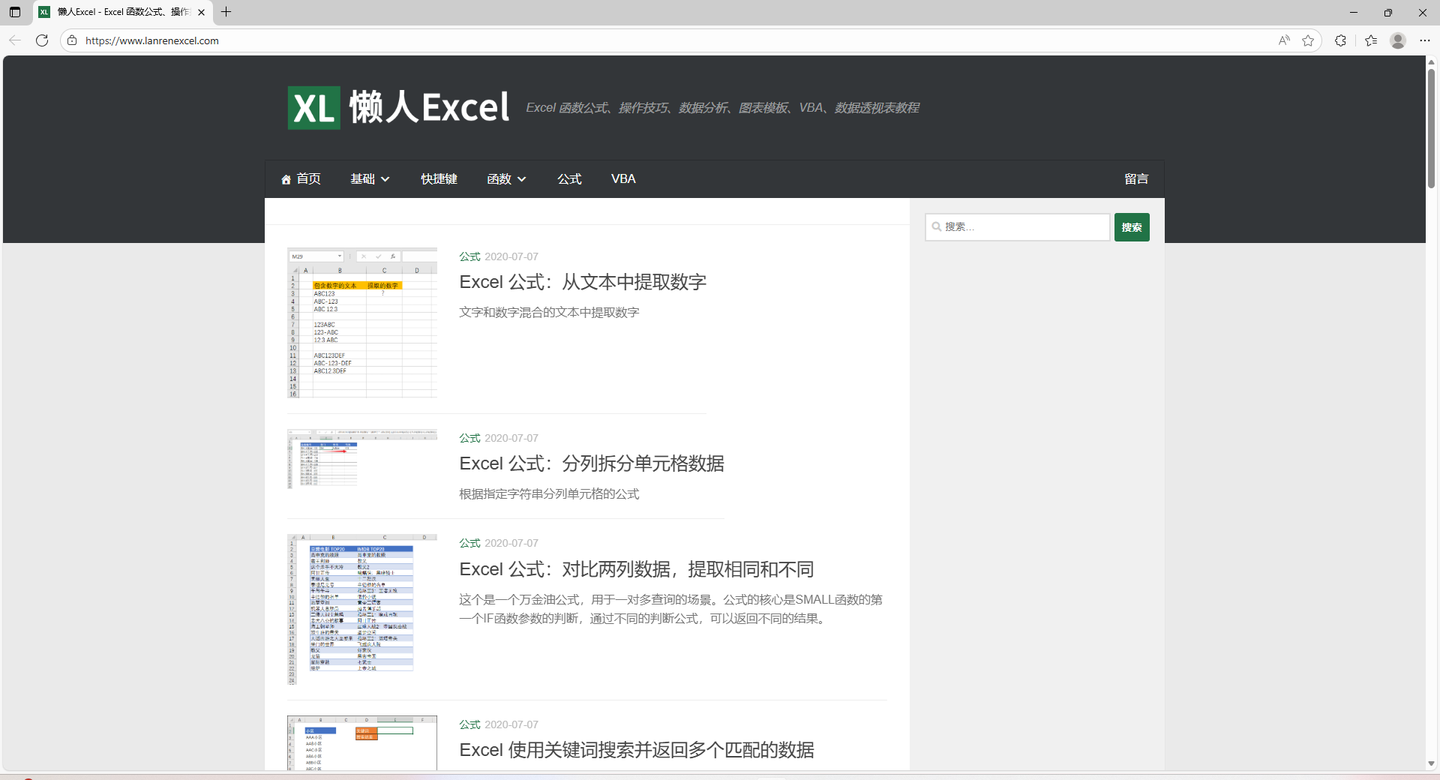Click date 2020-07-07 above 从文本中提取数字
This screenshot has width=1440, height=780.
[x=511, y=257]
